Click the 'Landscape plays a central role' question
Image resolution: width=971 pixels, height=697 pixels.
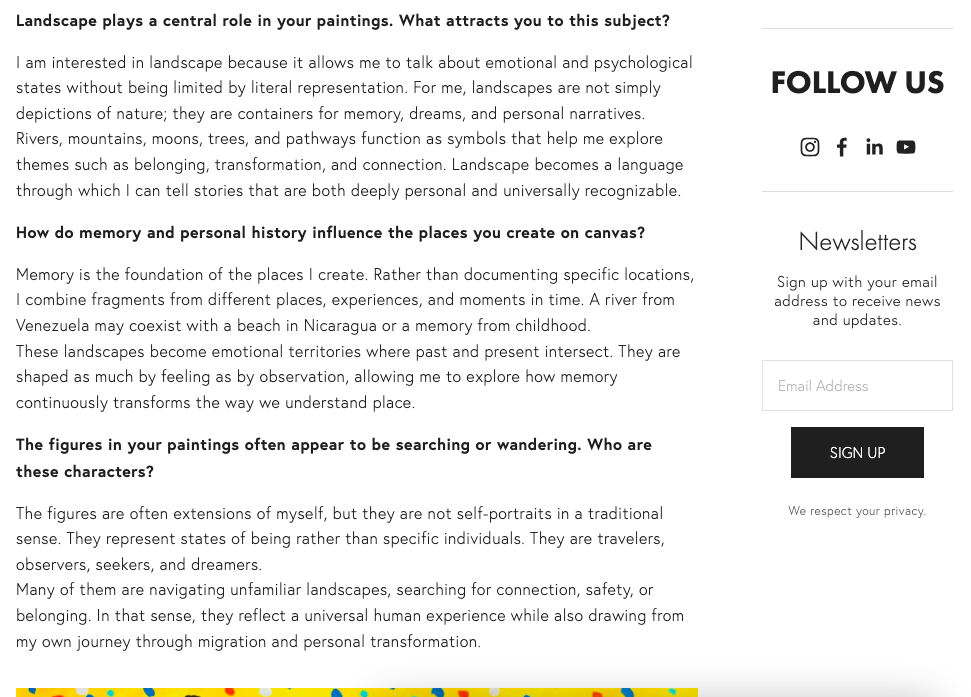coord(342,21)
